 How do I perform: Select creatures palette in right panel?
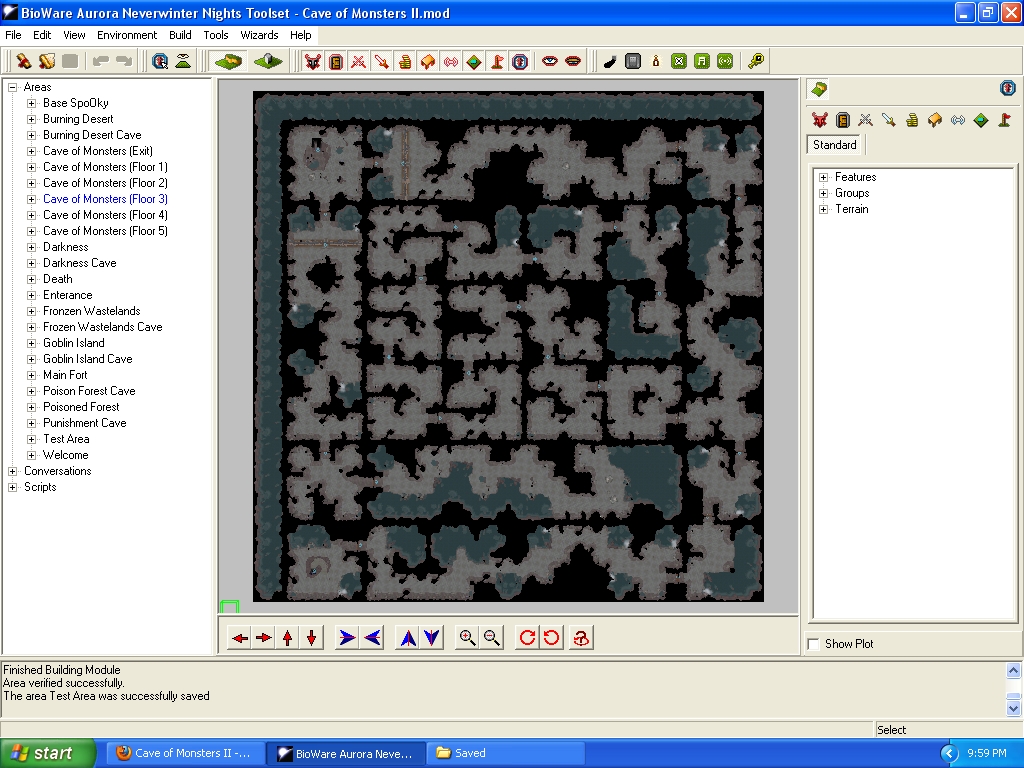pos(819,120)
